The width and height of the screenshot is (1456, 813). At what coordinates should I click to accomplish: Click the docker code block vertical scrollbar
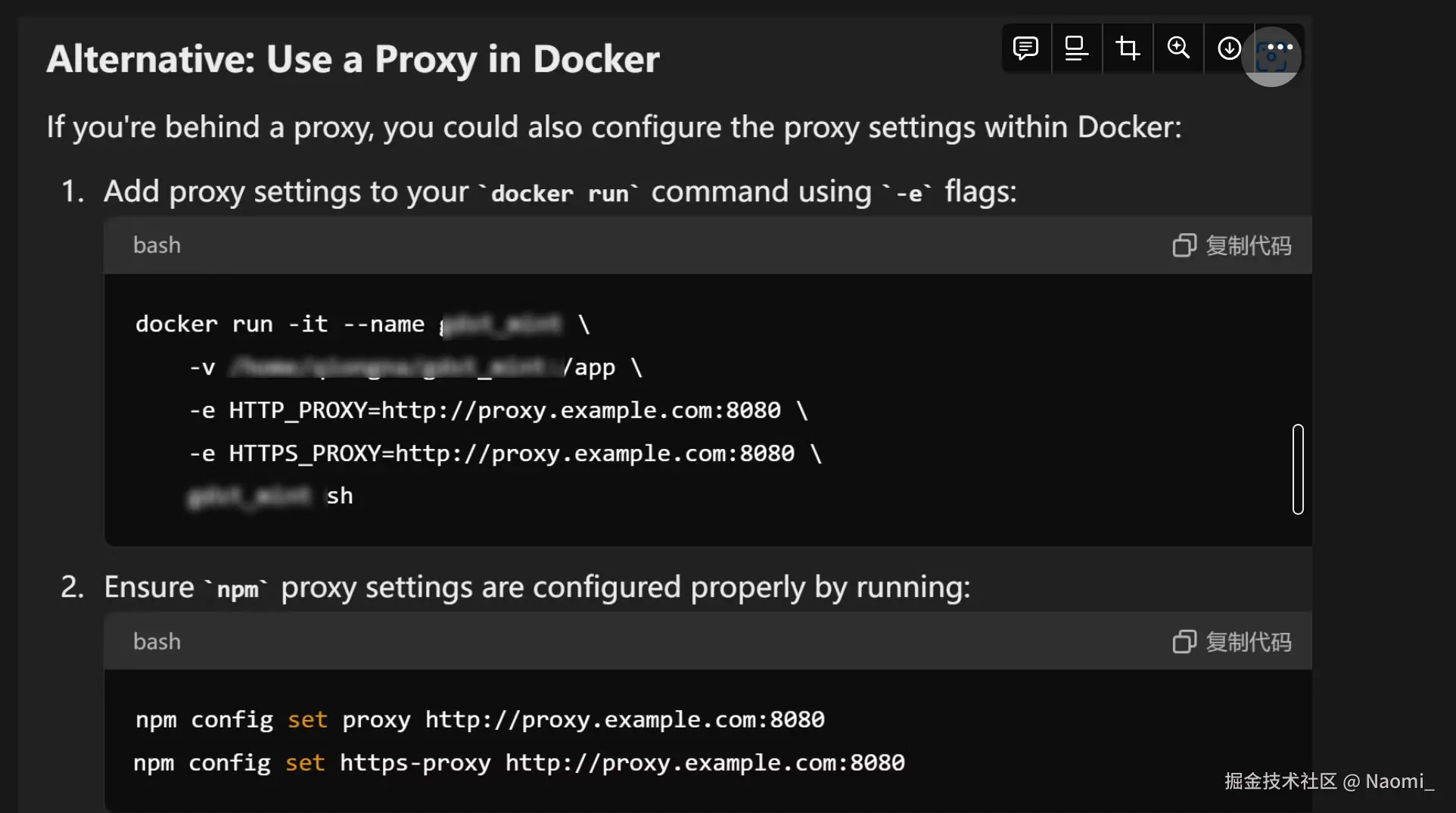click(x=1298, y=469)
